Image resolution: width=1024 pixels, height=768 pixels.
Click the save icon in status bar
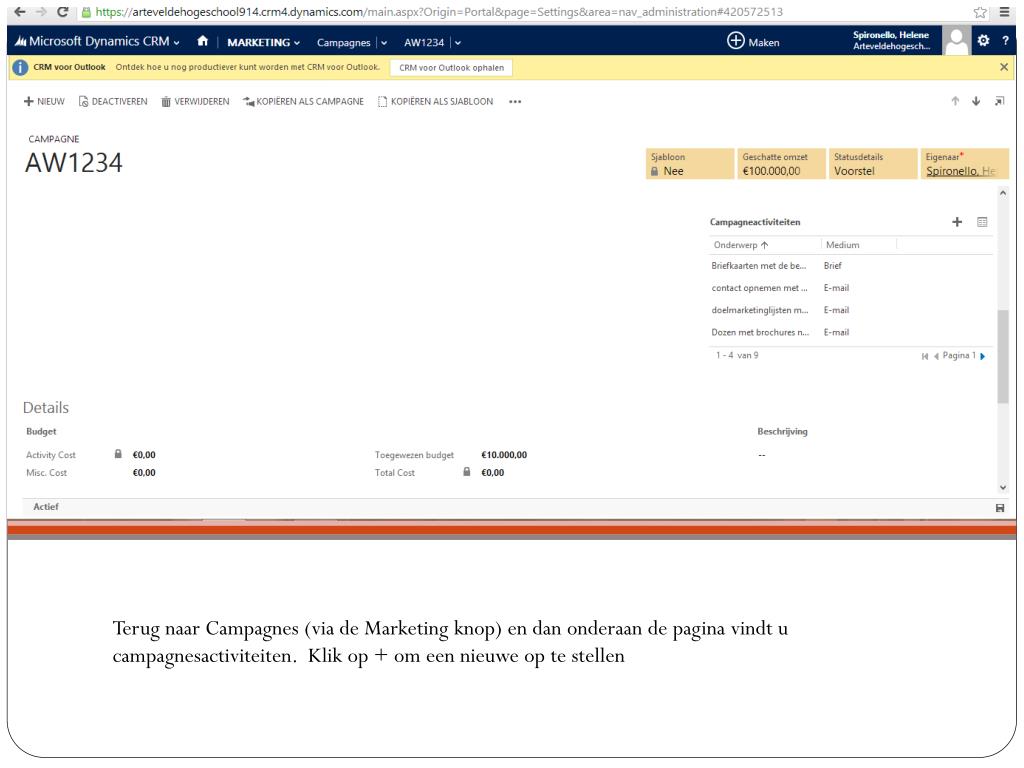click(1002, 507)
